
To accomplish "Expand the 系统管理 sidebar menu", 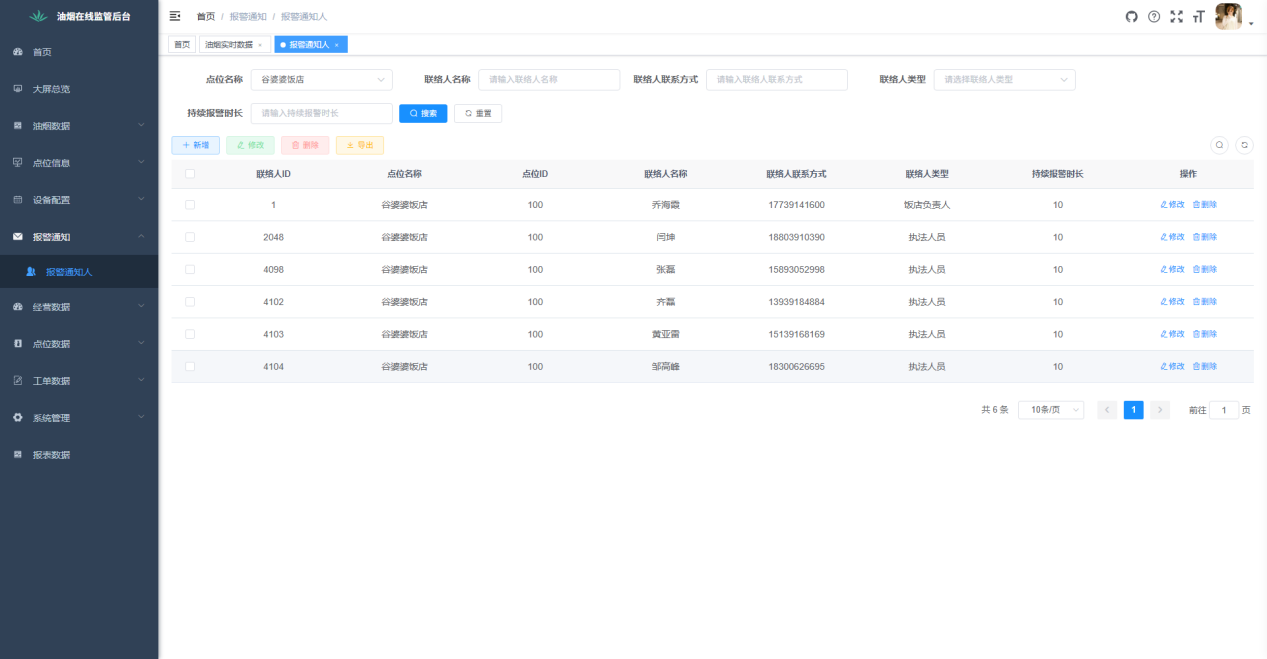I will click(79, 418).
